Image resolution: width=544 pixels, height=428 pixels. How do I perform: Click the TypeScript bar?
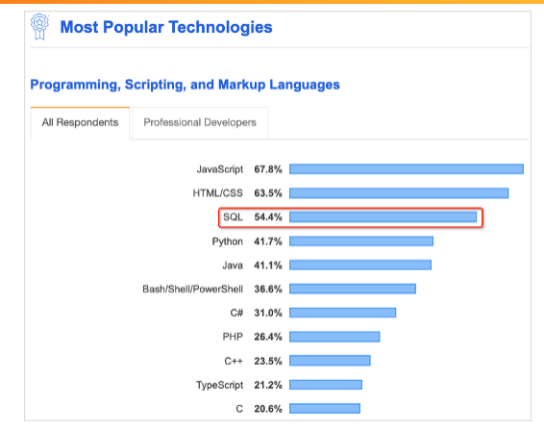[x=326, y=385]
